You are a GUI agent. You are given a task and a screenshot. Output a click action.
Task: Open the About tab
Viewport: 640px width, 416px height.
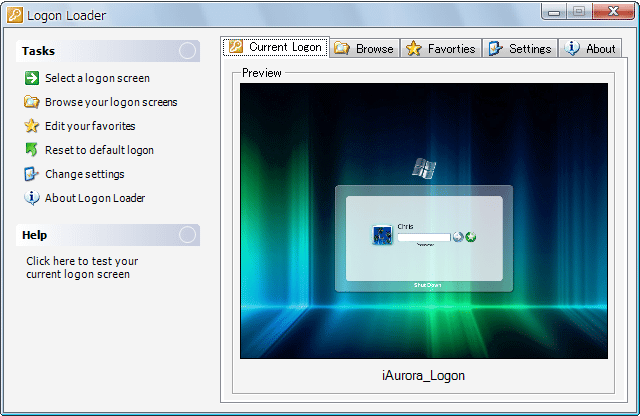coord(590,49)
